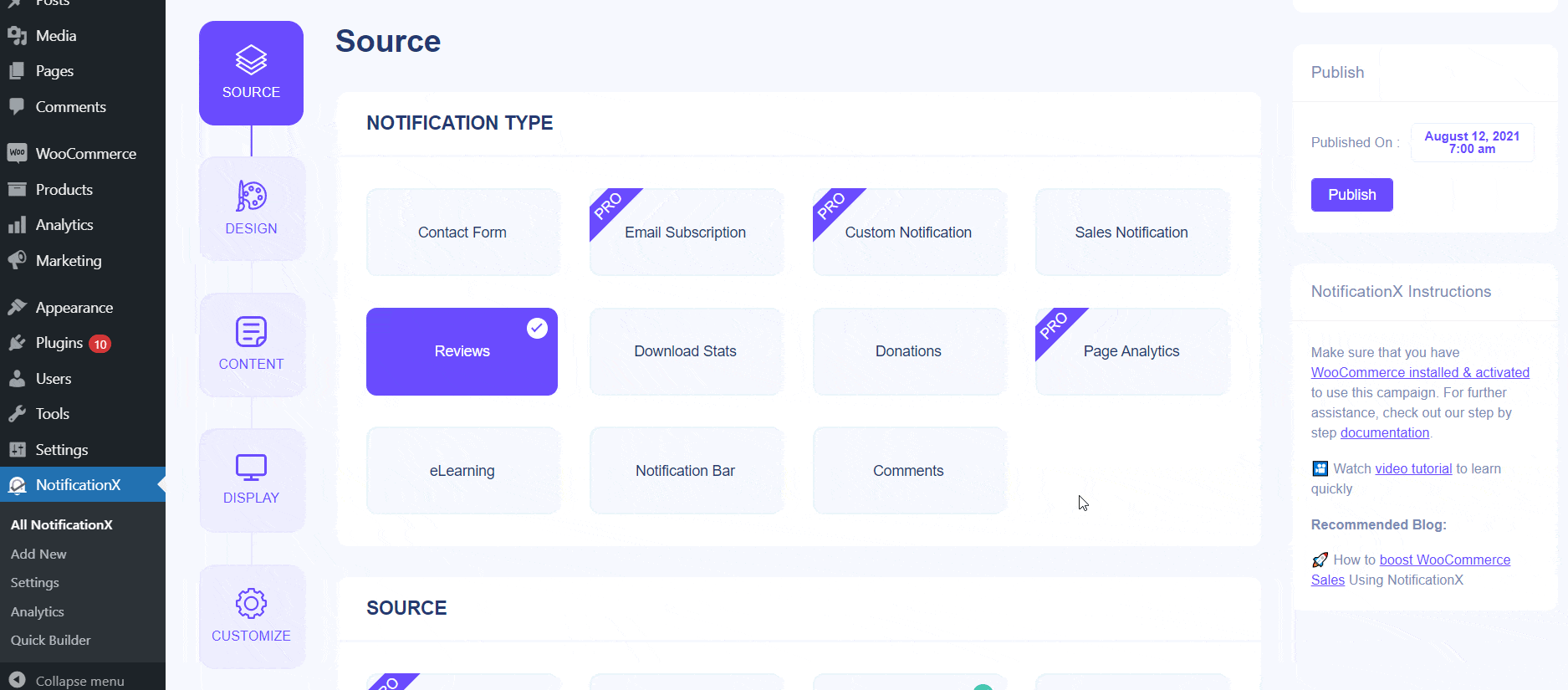
Task: Click the Settings icon in main sidebar
Action: (x=18, y=449)
